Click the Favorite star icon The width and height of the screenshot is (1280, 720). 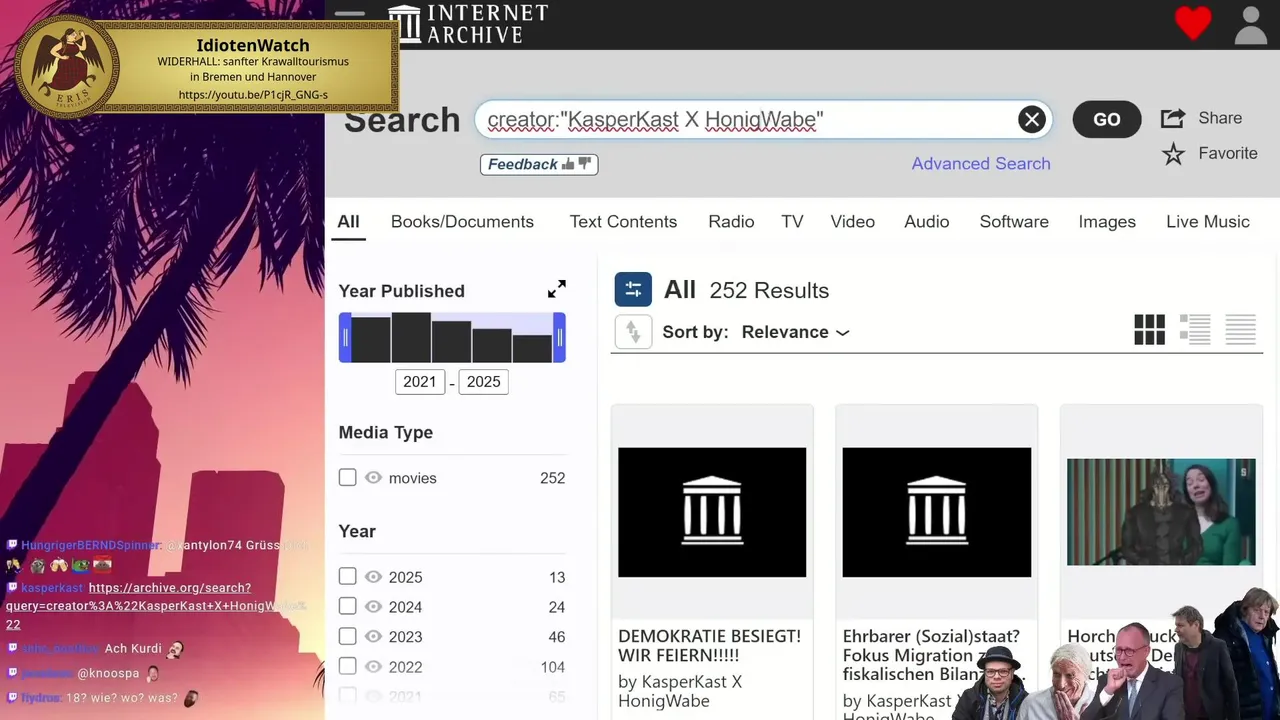(x=1173, y=154)
